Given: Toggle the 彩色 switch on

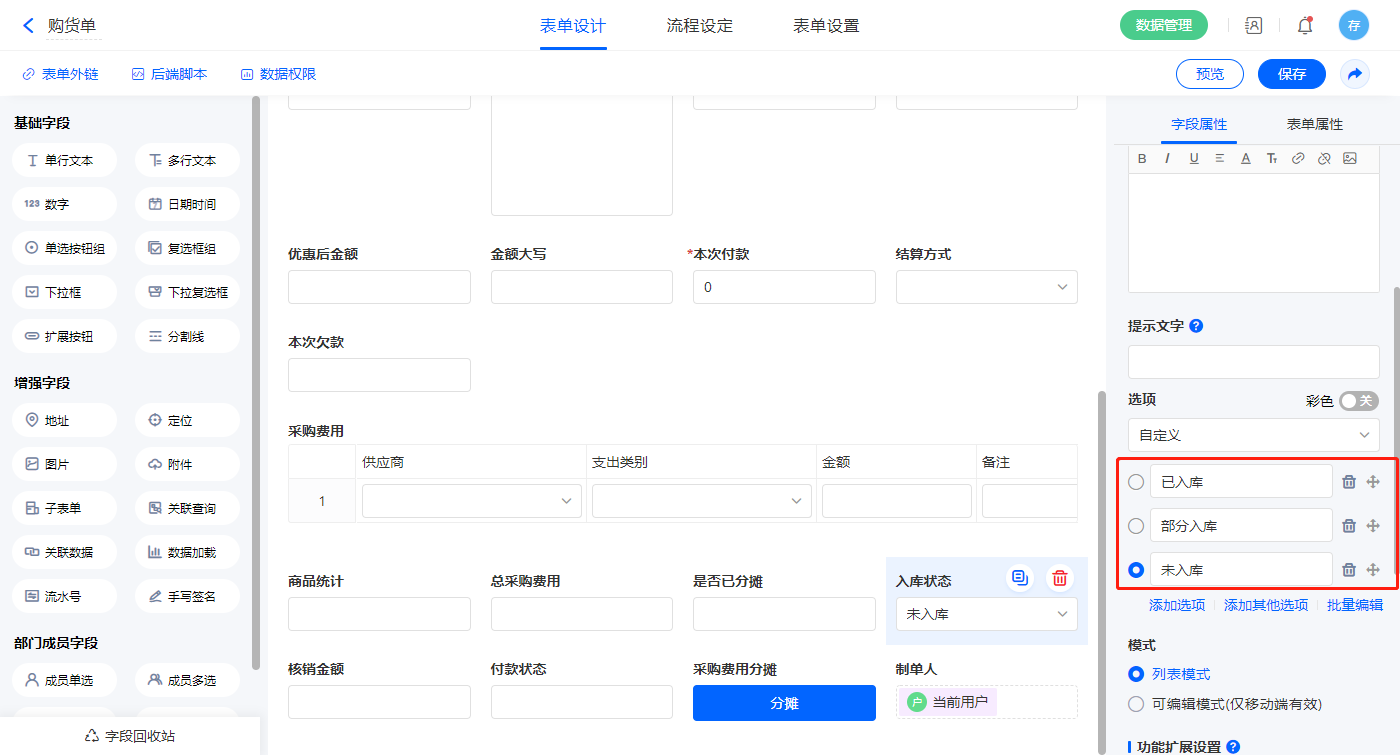Looking at the screenshot, I should click(x=1358, y=401).
